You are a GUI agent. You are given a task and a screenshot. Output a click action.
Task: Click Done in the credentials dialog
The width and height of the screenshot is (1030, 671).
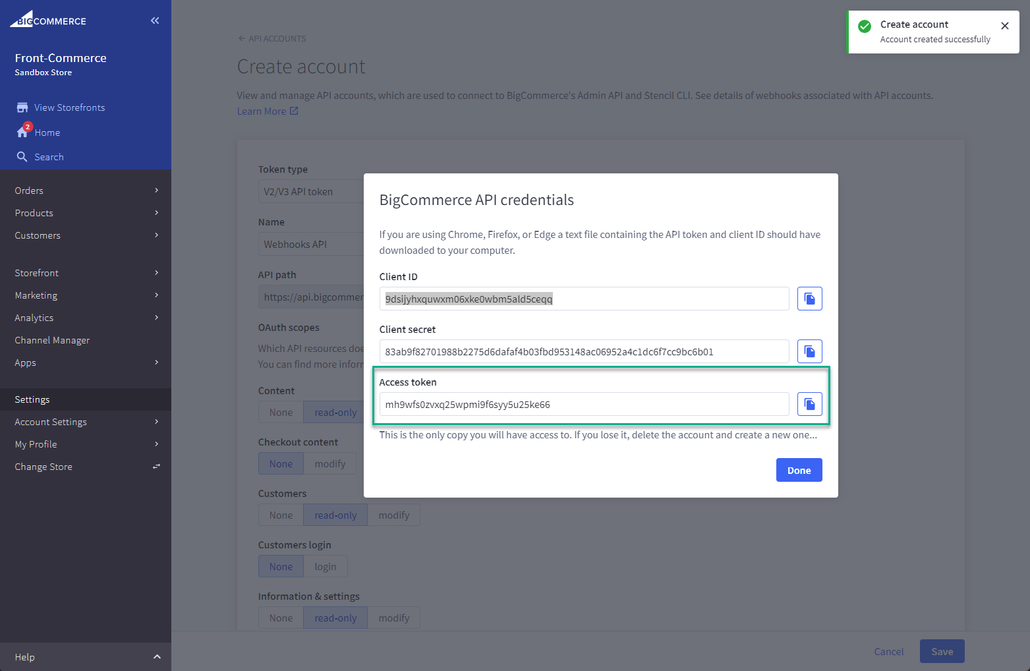point(798,470)
